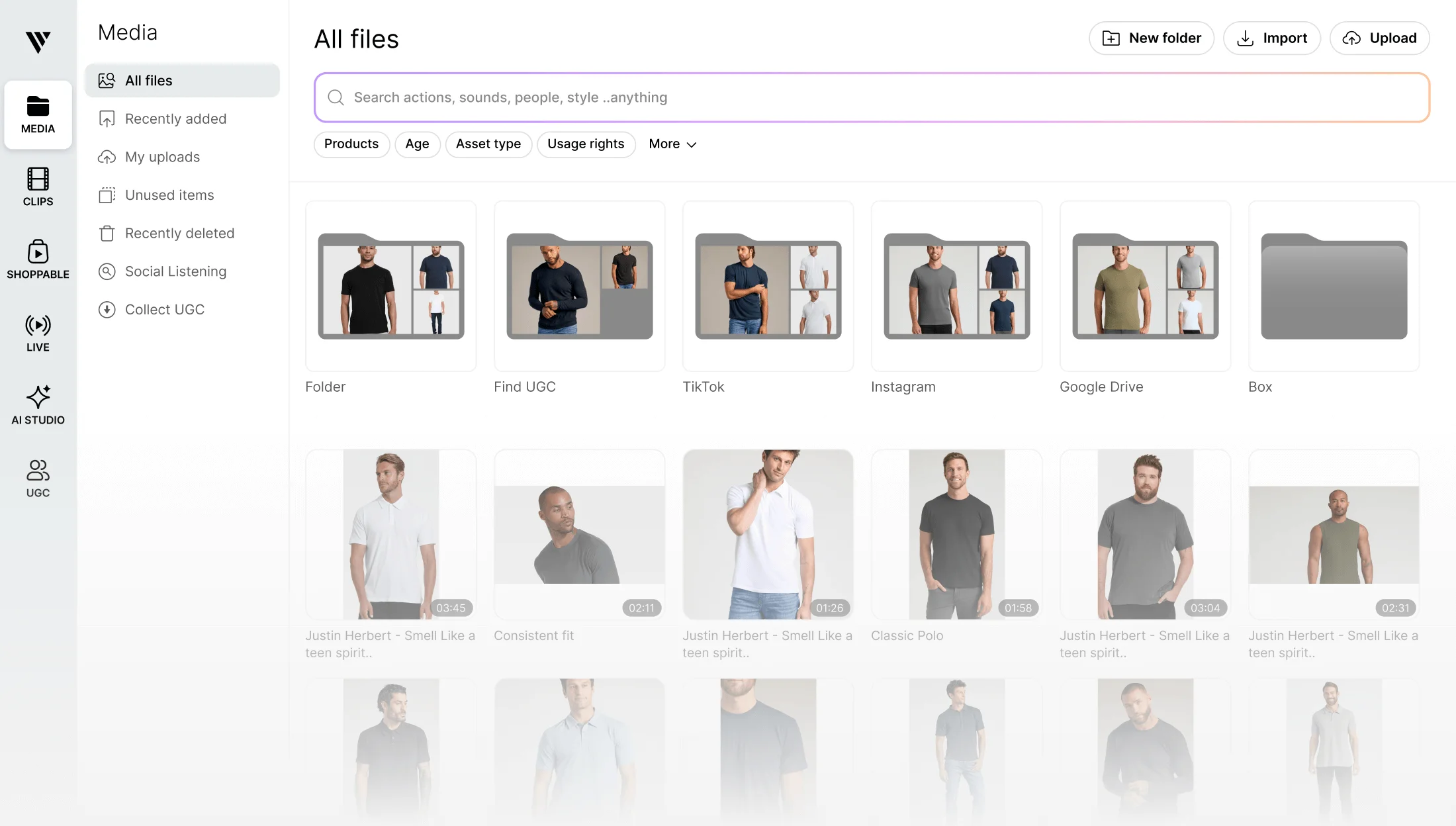Select All files view

[148, 80]
